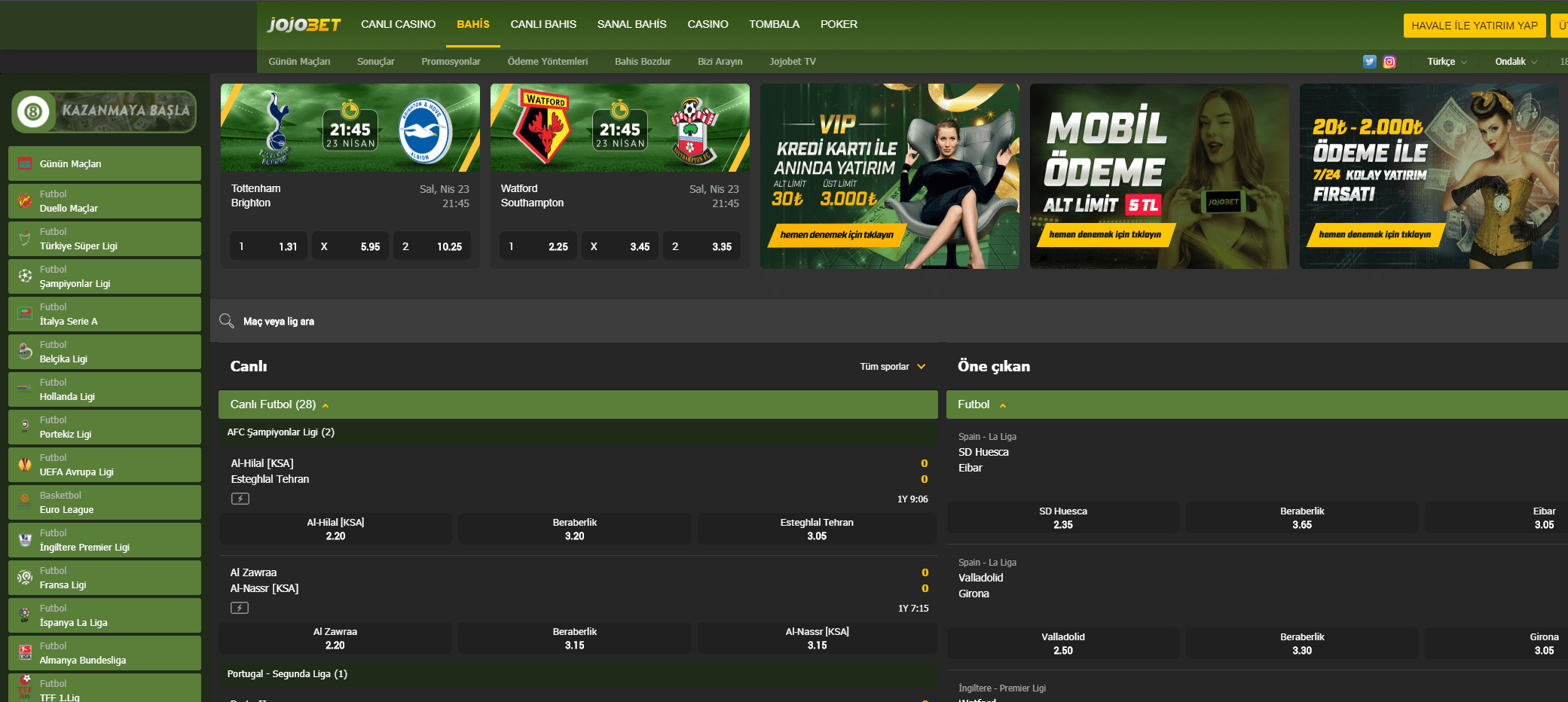Click the search magnifier icon
1568x702 pixels.
[226, 321]
